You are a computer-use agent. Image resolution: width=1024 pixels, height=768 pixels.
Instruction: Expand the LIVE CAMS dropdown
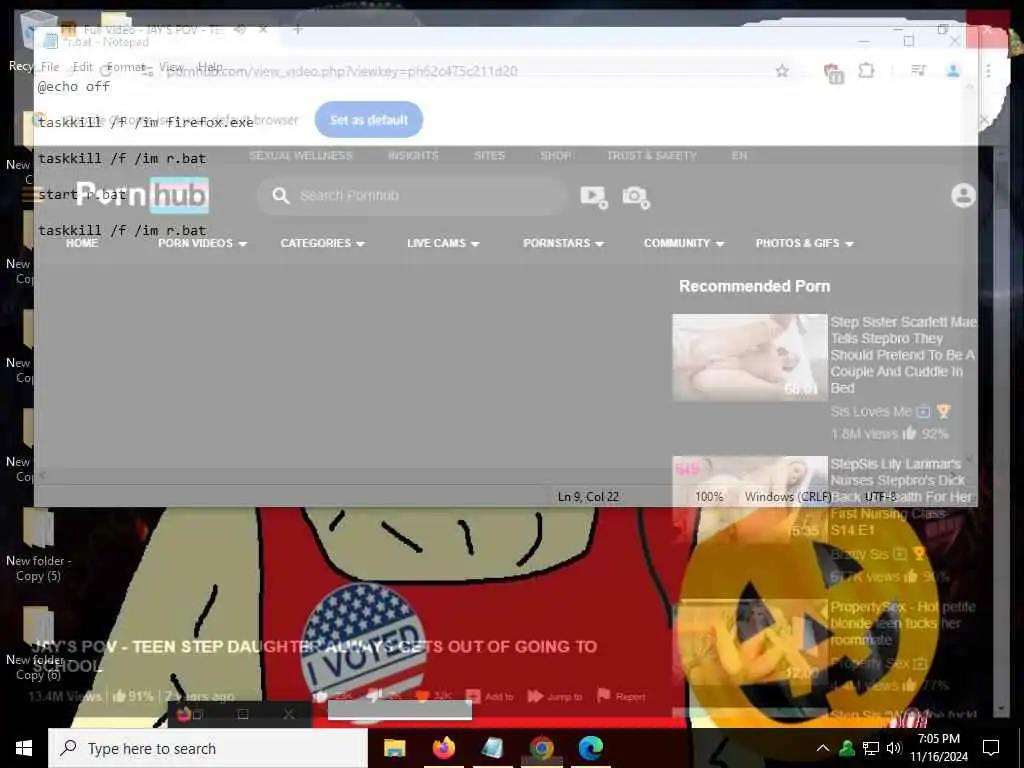[443, 243]
